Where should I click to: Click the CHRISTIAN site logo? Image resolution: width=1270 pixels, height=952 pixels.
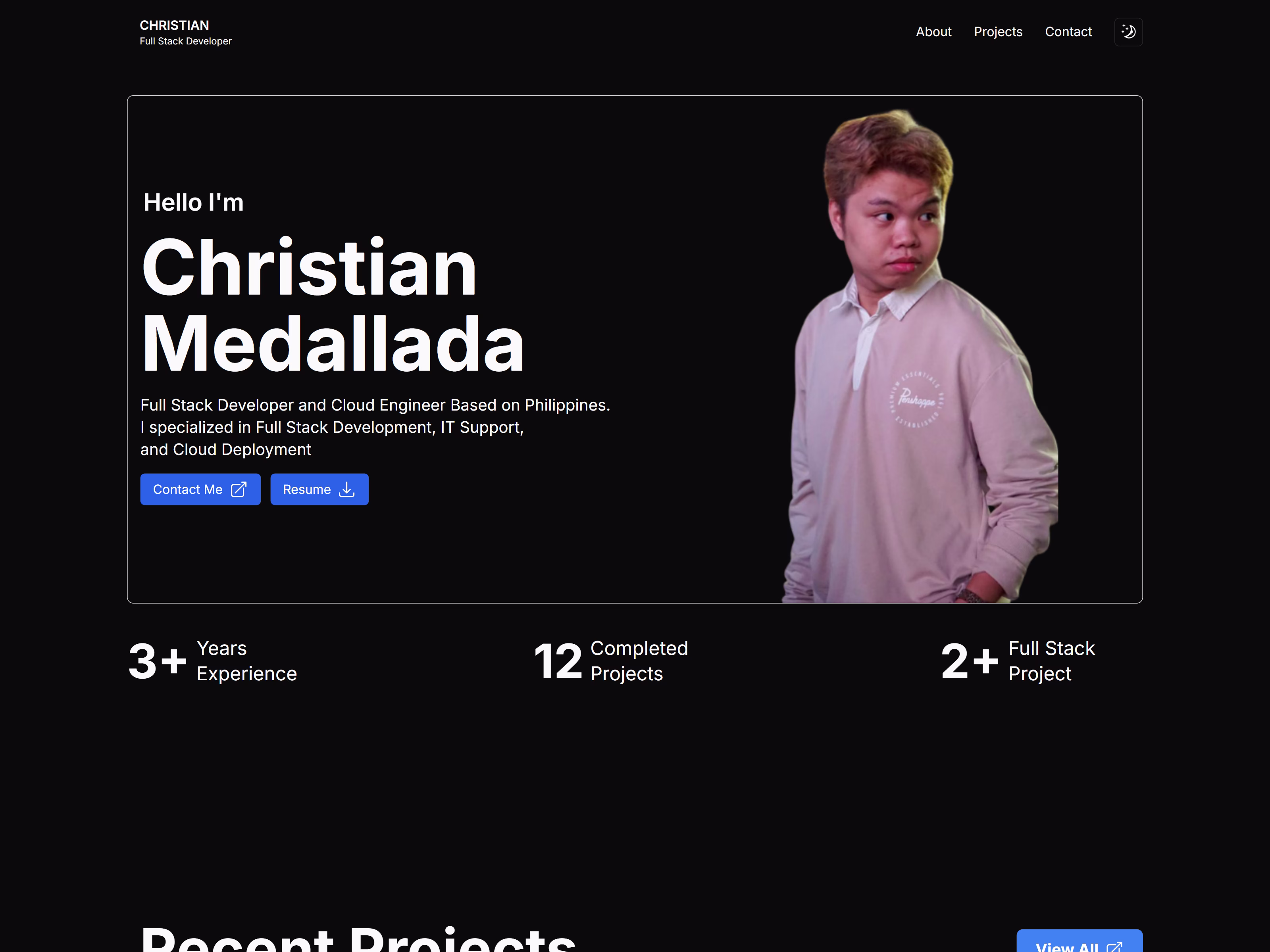(x=175, y=25)
